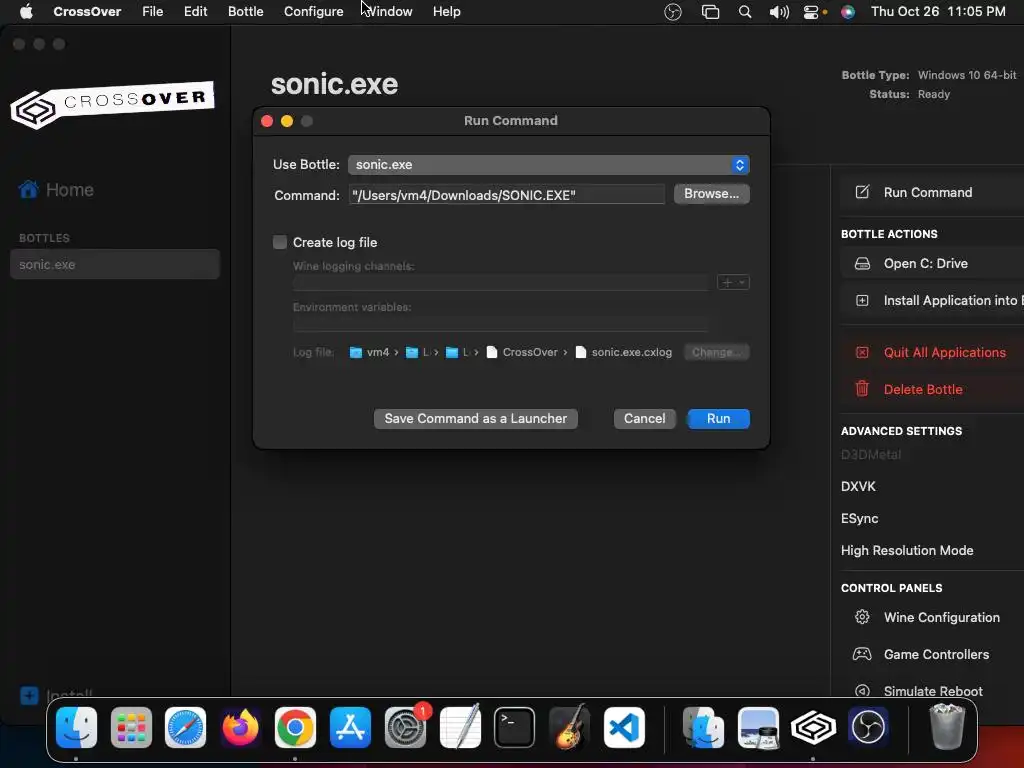The height and width of the screenshot is (768, 1024).
Task: Click the Simulate Reboot icon
Action: (x=862, y=691)
